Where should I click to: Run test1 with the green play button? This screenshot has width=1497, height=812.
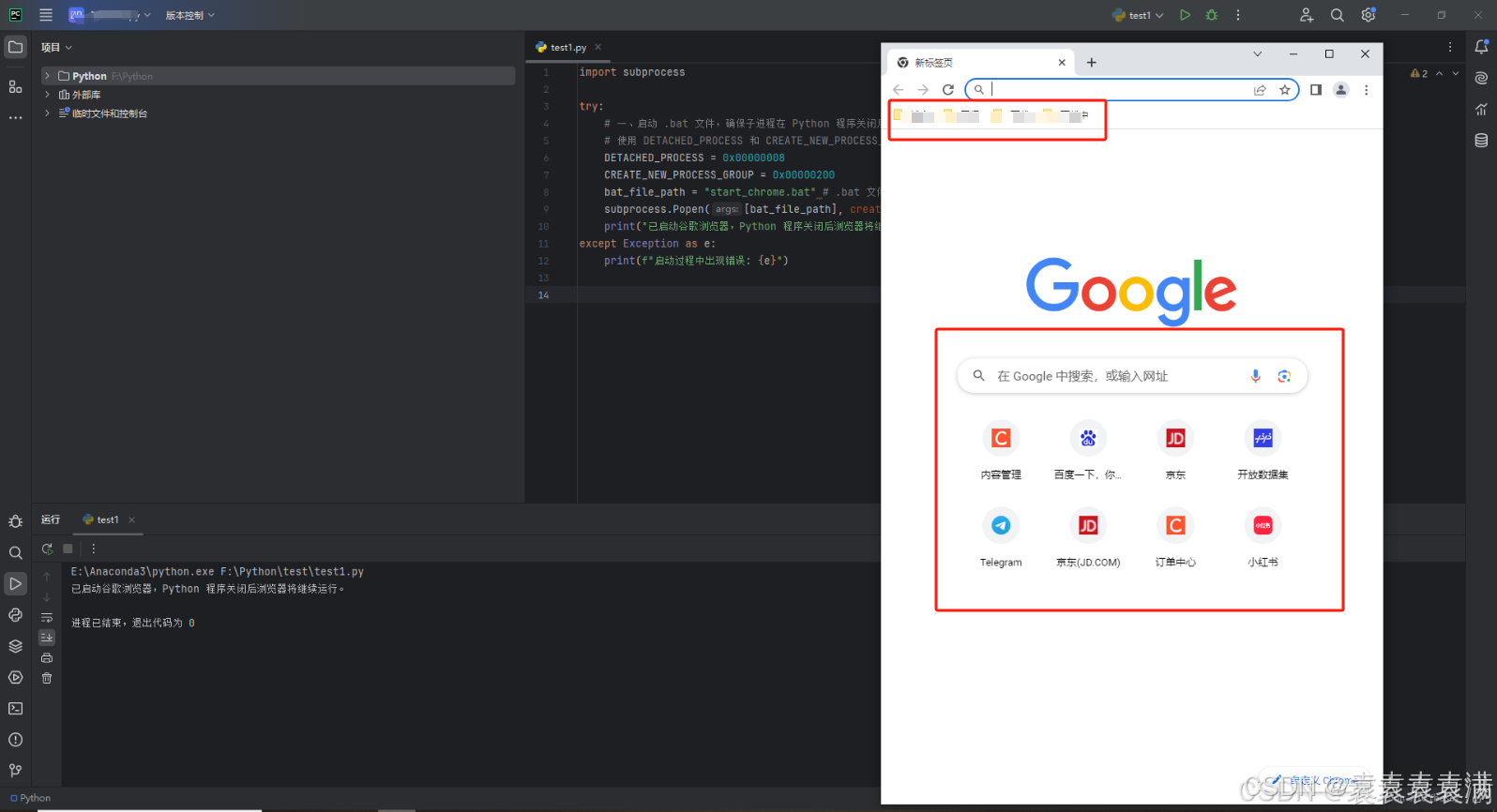pos(1186,15)
